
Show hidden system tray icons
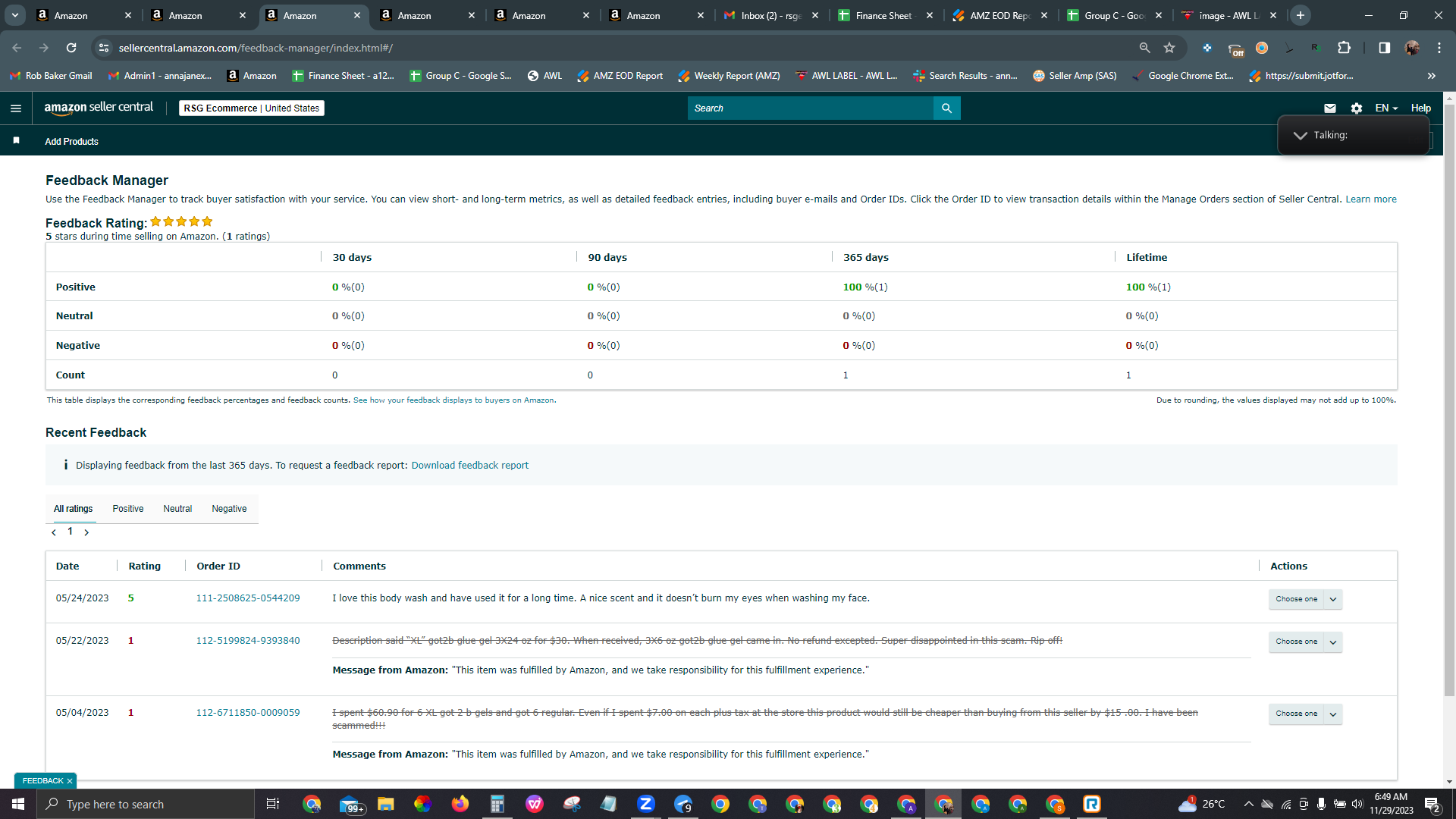(x=1248, y=804)
